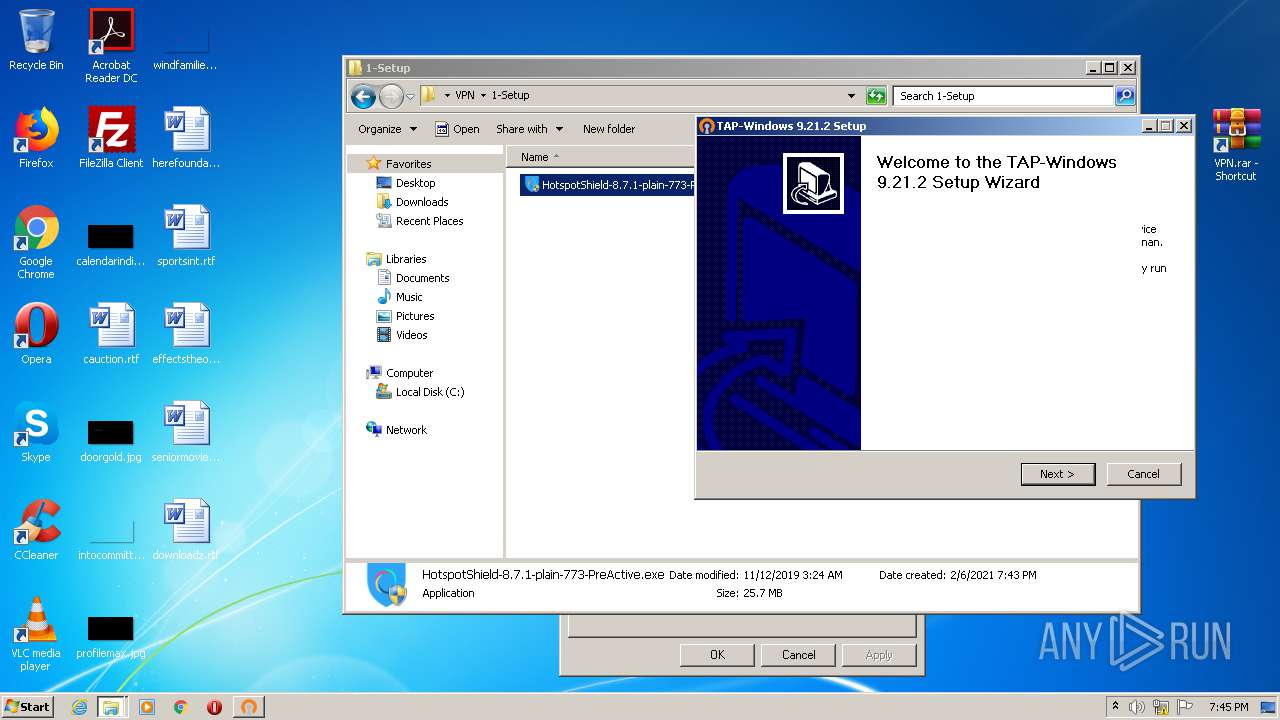The image size is (1280, 720).
Task: Open Google Chrome desktop shortcut
Action: click(36, 242)
